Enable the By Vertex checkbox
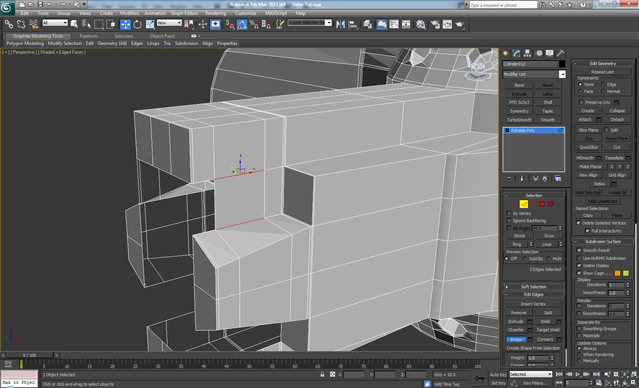This screenshot has width=639, height=388. pyautogui.click(x=509, y=214)
